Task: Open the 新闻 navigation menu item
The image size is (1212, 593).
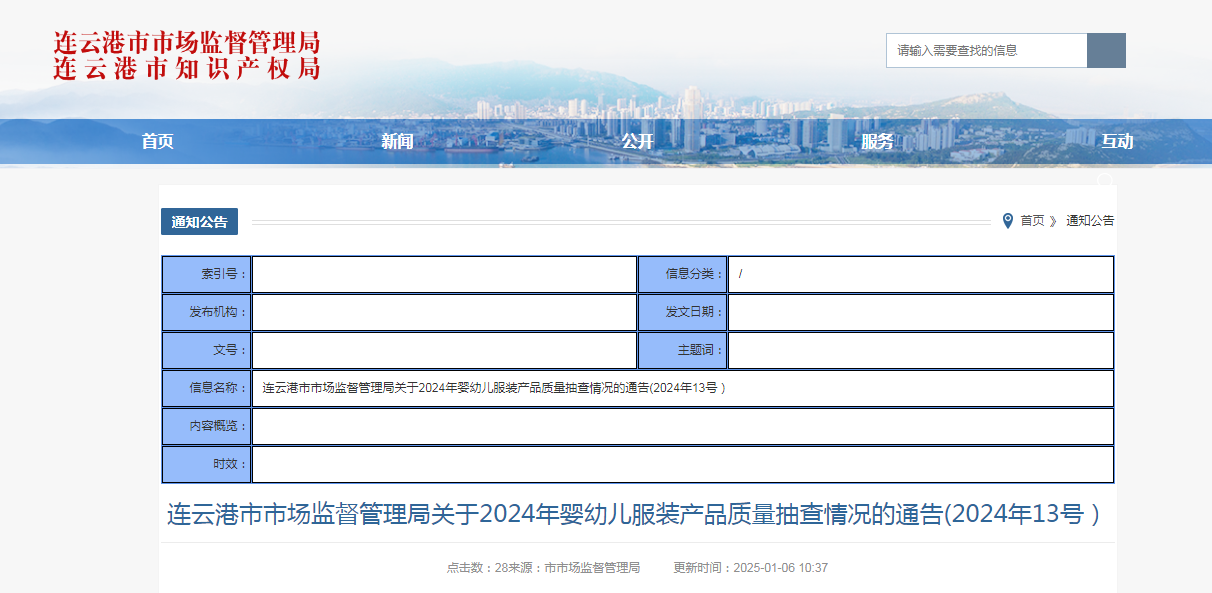Action: coord(397,142)
